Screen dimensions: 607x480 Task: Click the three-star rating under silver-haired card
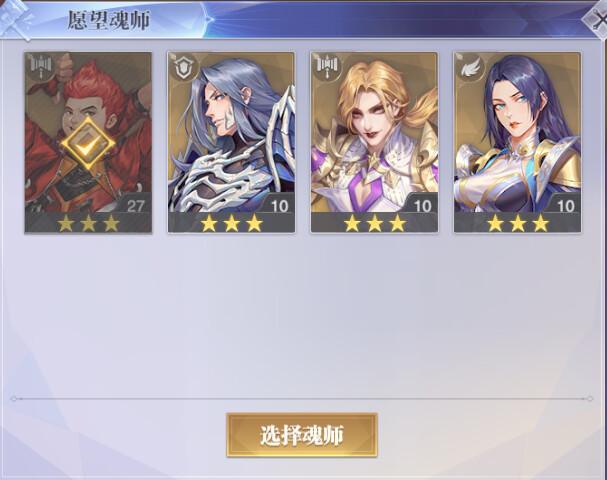231,223
